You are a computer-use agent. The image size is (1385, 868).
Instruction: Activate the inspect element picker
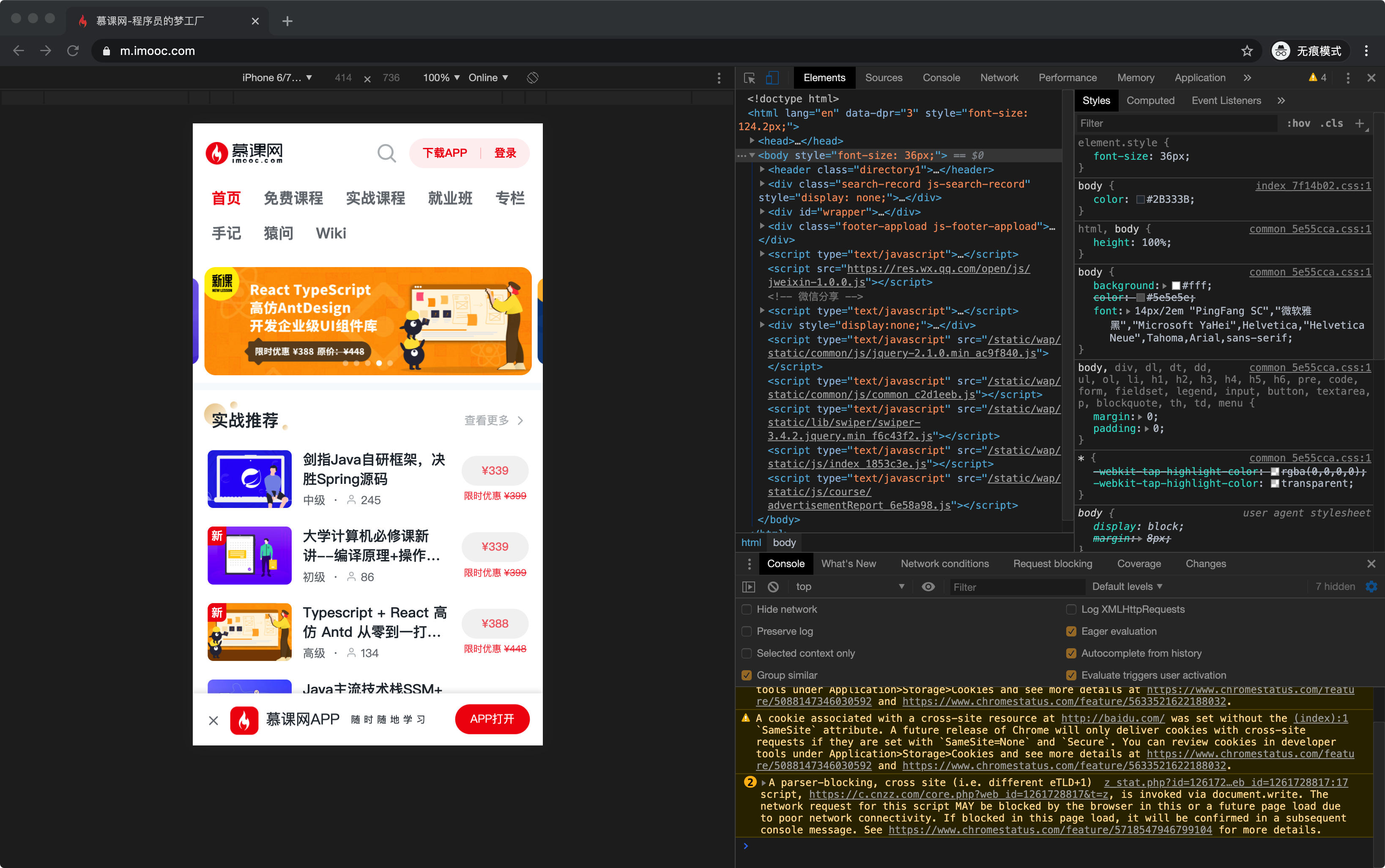coord(749,77)
